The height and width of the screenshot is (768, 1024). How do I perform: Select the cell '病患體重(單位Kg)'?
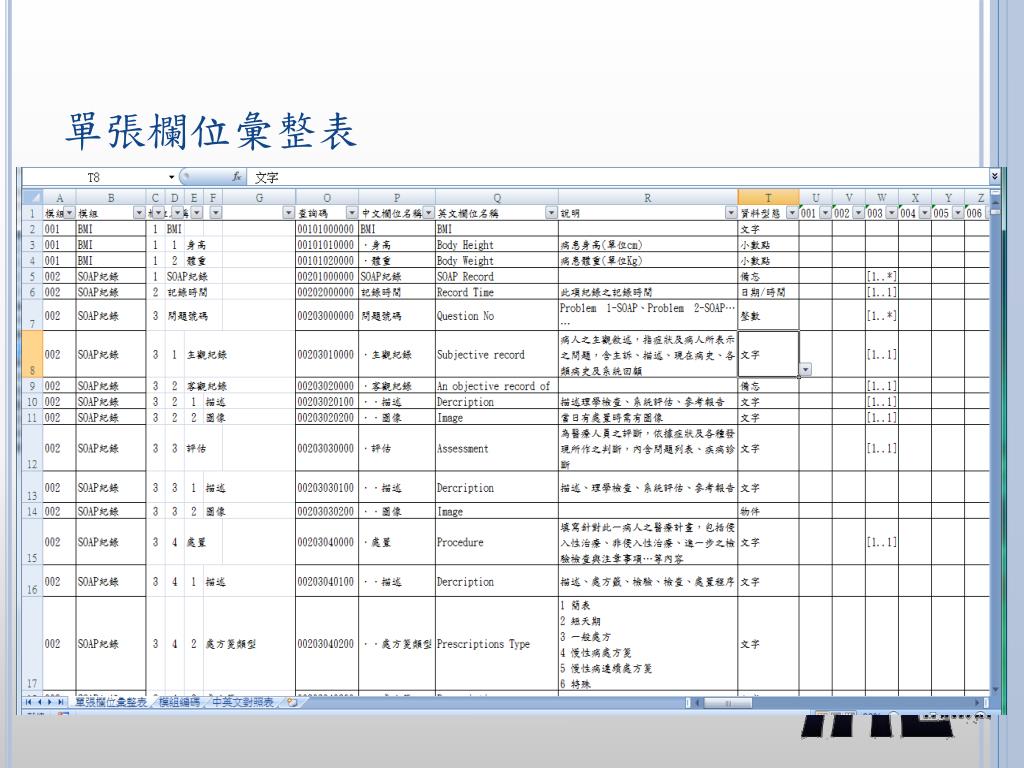pyautogui.click(x=648, y=261)
